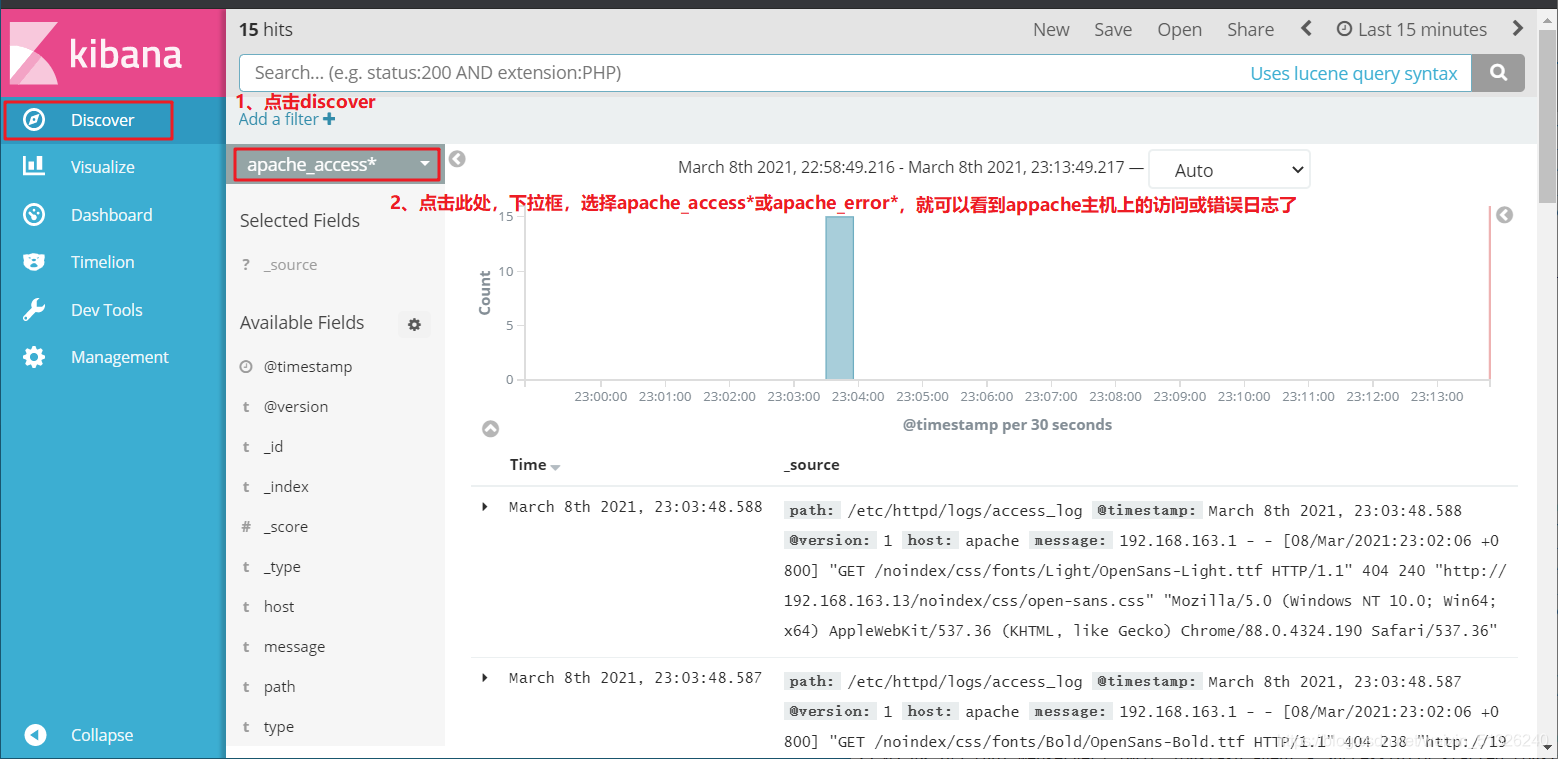
Task: Open Discover compass icon
Action: click(34, 120)
